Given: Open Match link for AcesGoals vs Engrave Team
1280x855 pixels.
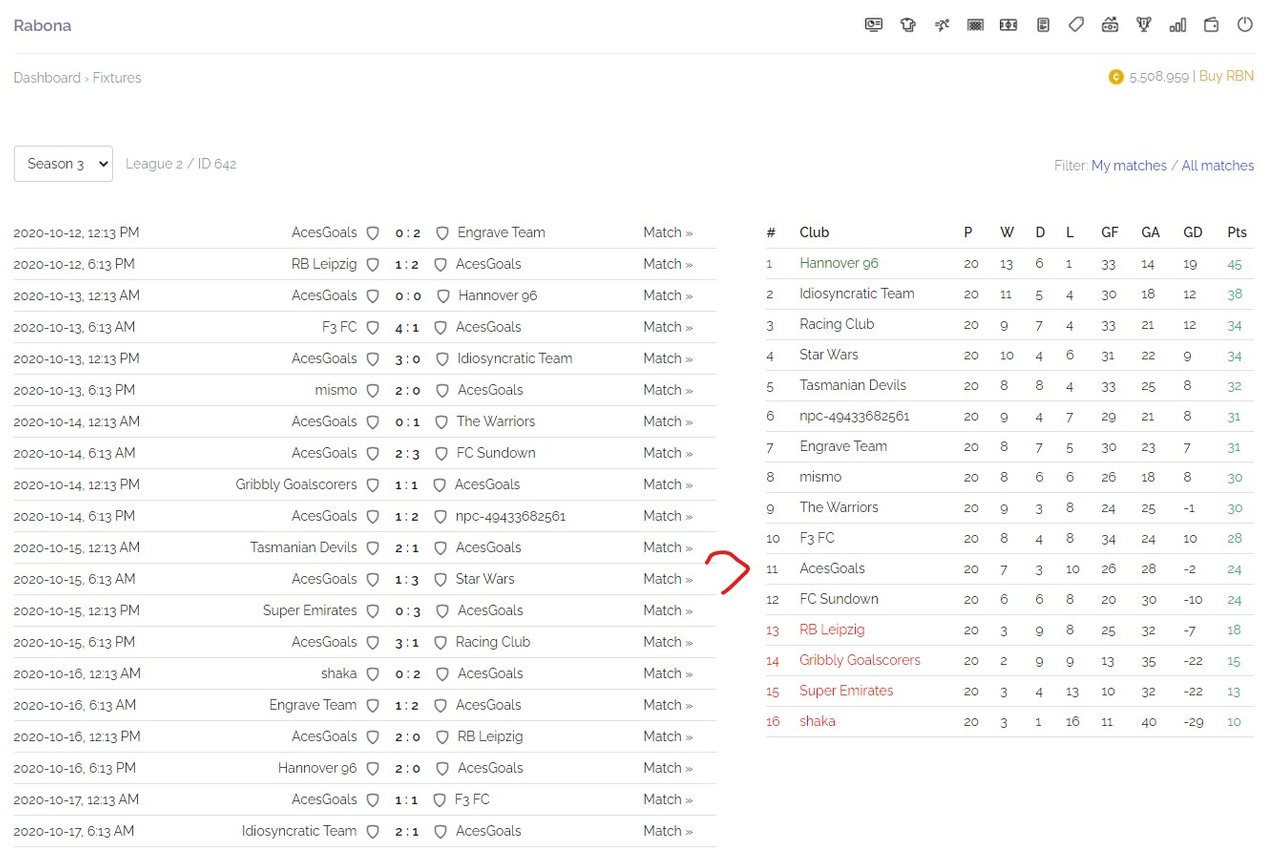Looking at the screenshot, I should click(x=668, y=232).
